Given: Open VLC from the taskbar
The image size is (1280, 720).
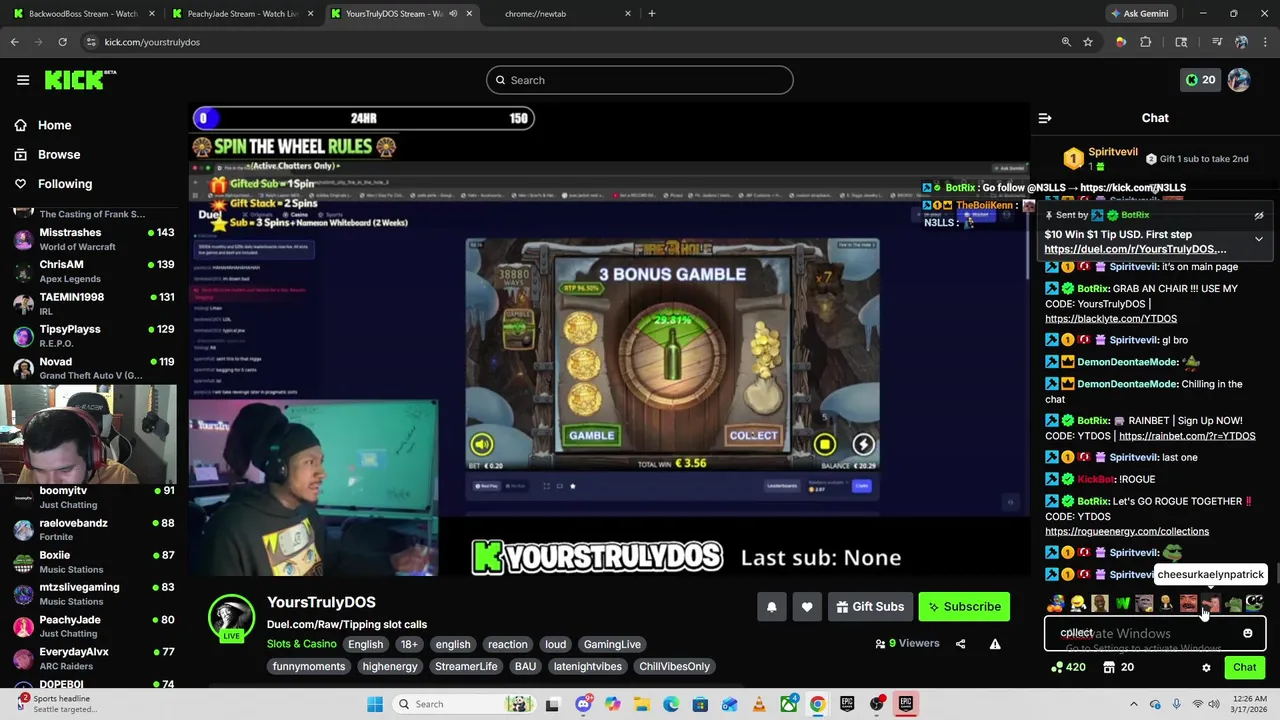Looking at the screenshot, I should [x=759, y=704].
